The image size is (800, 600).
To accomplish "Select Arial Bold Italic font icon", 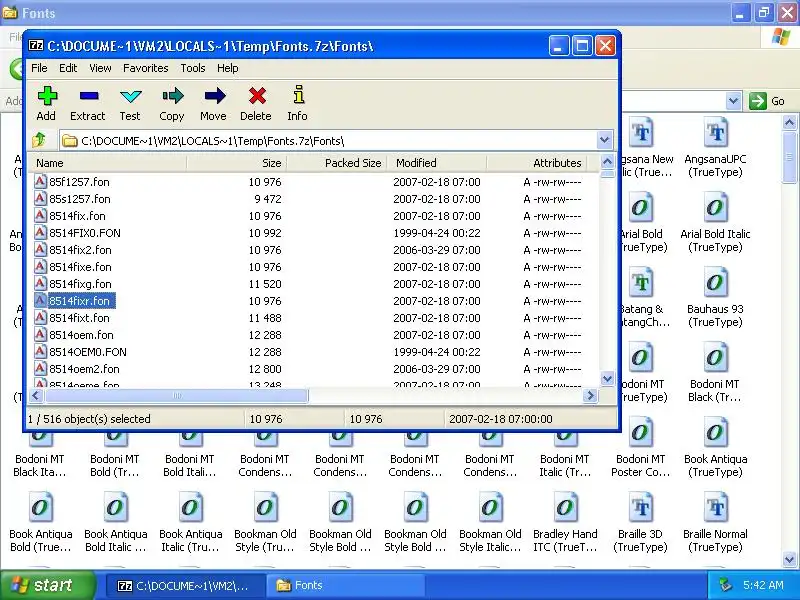I will (715, 208).
